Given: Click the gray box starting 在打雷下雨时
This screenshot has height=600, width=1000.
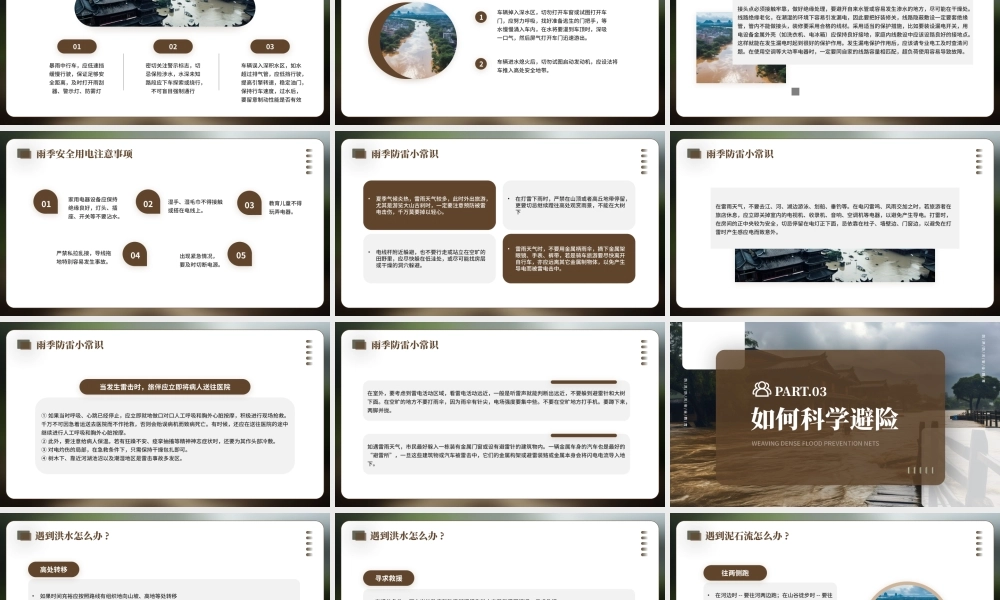Looking at the screenshot, I should 569,205.
